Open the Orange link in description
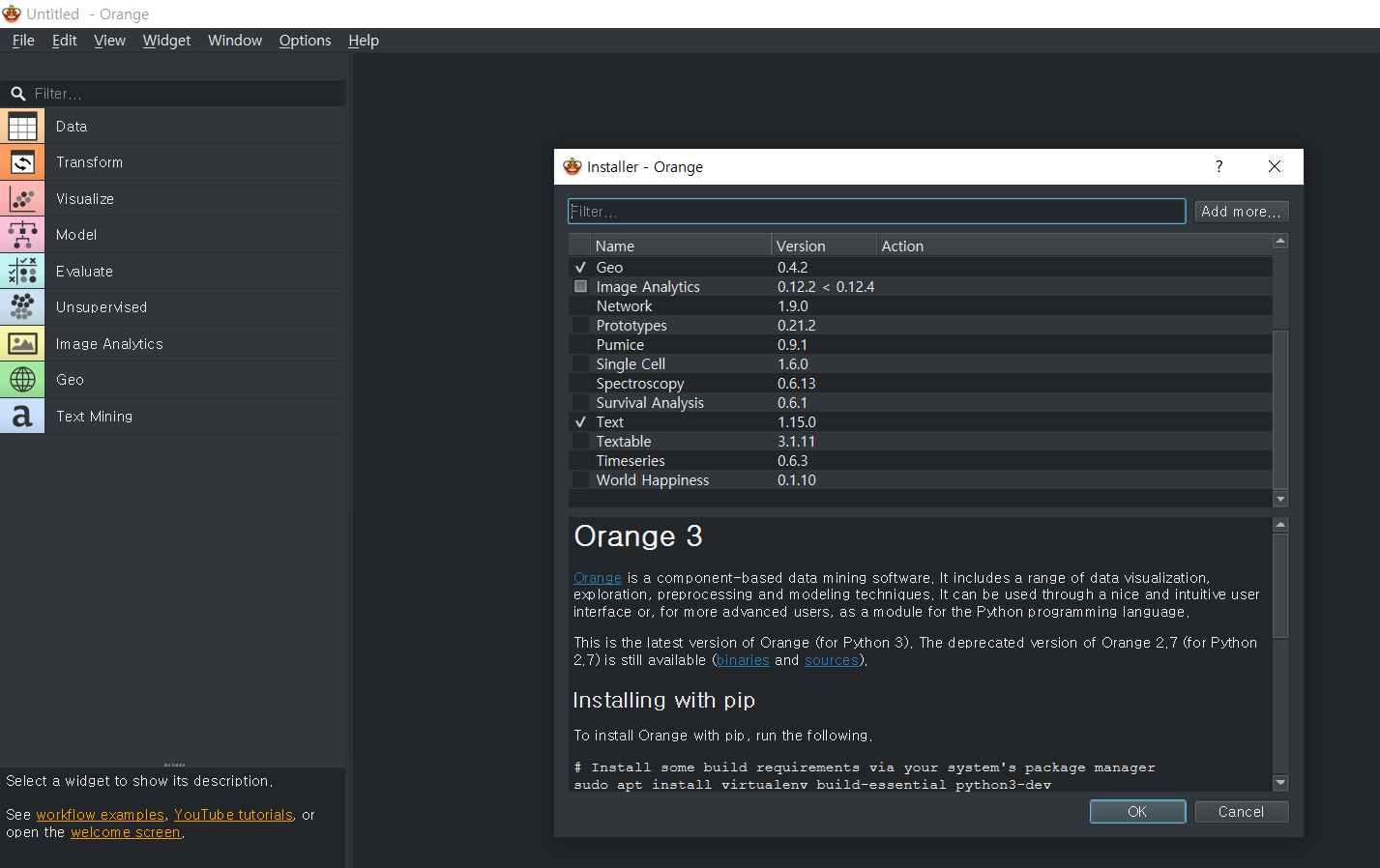The width and height of the screenshot is (1380, 868). [598, 578]
